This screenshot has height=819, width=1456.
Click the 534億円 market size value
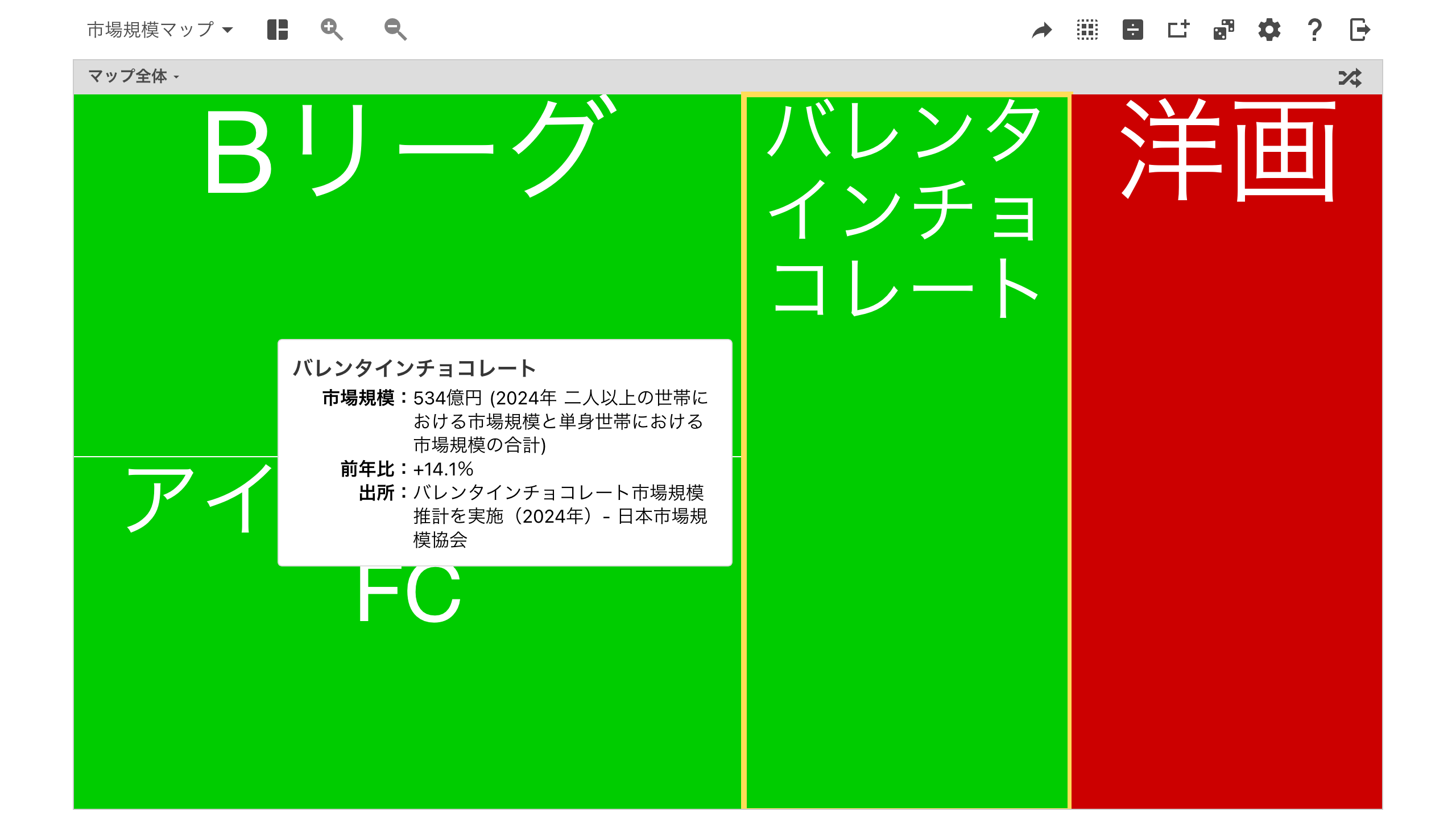point(448,398)
